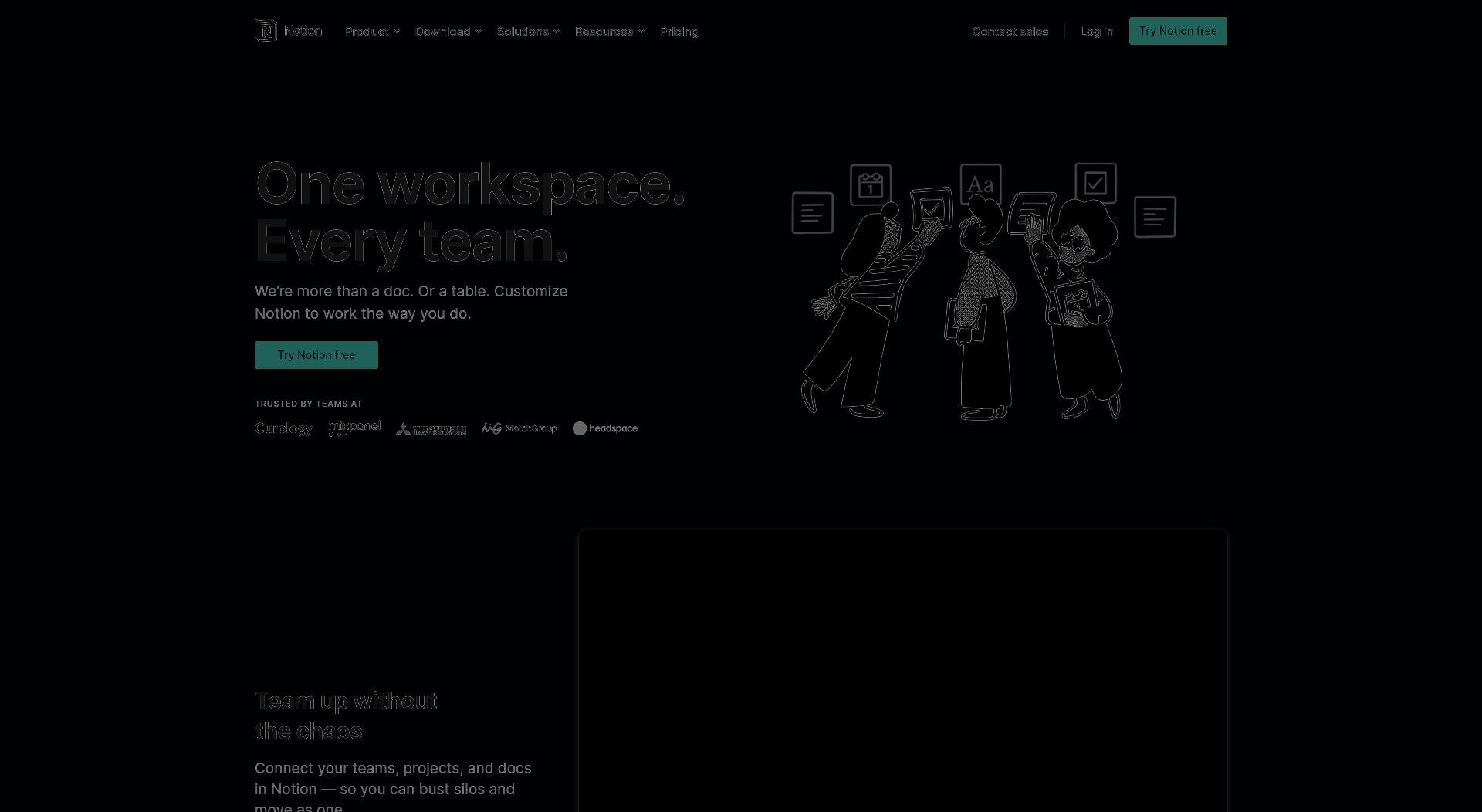Click Try Notion free below the hero text
Screen dimensions: 1482x812
(x=316, y=355)
